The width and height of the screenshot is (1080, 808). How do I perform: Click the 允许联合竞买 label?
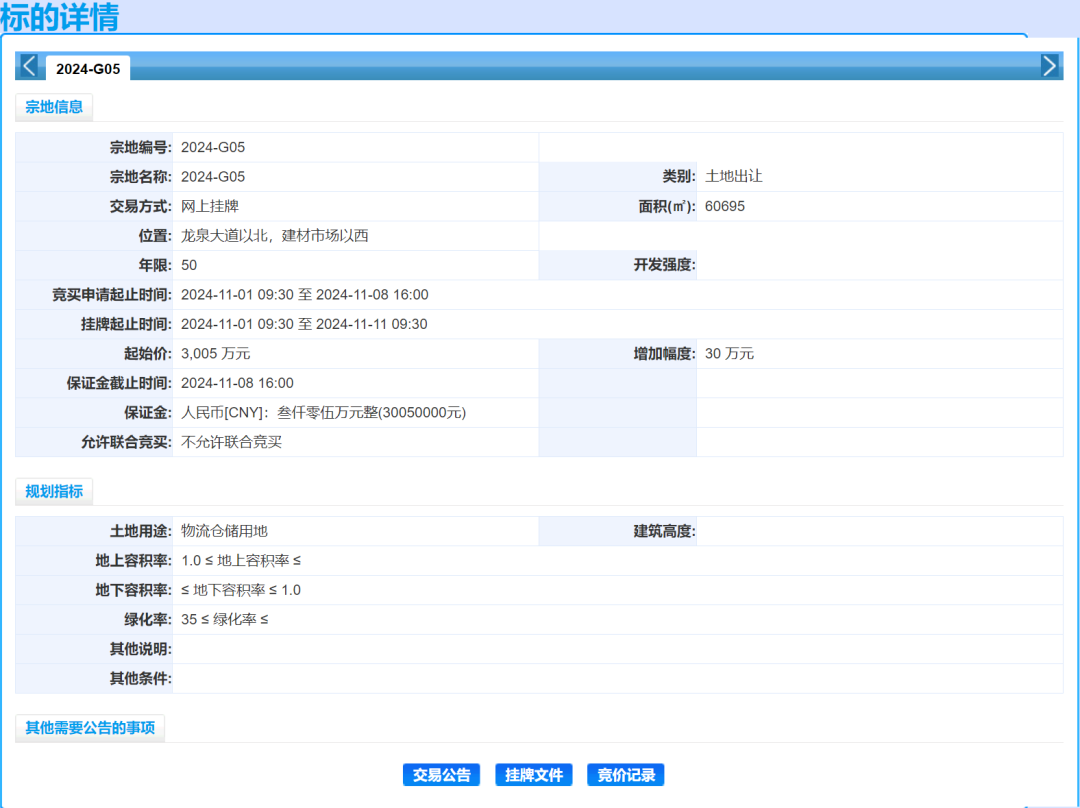(126, 442)
